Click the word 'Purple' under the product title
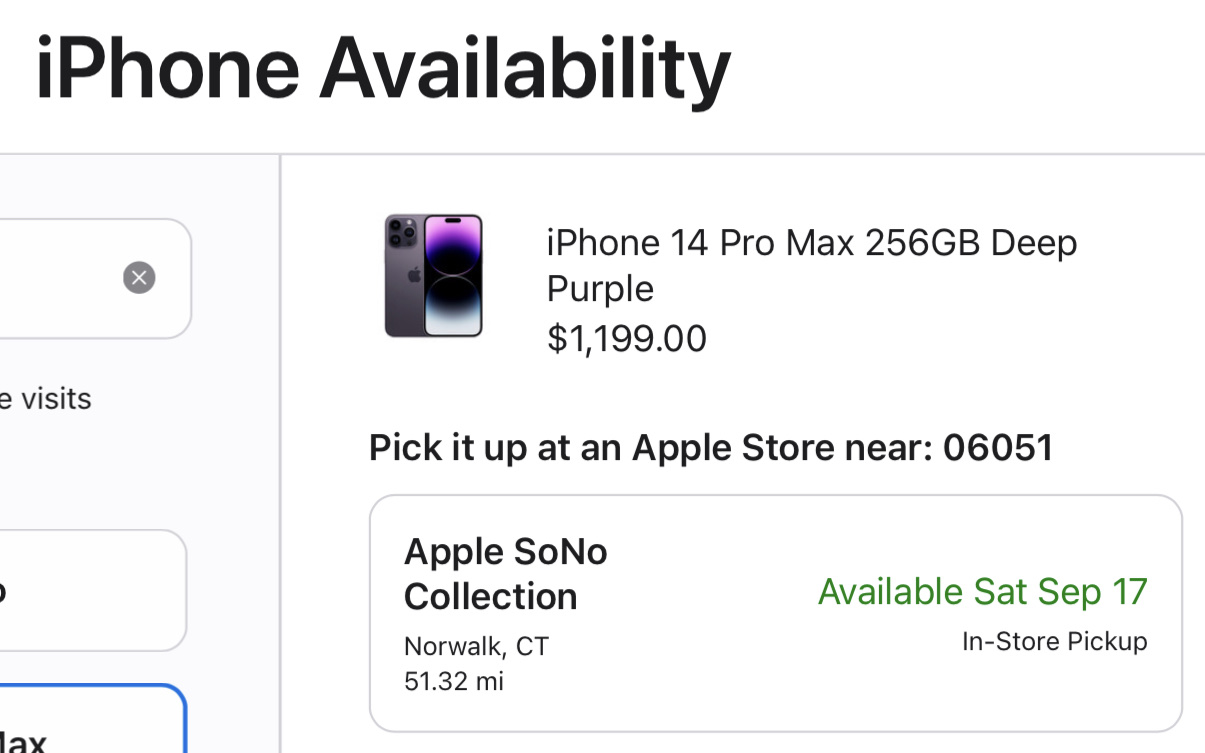 pyautogui.click(x=600, y=289)
